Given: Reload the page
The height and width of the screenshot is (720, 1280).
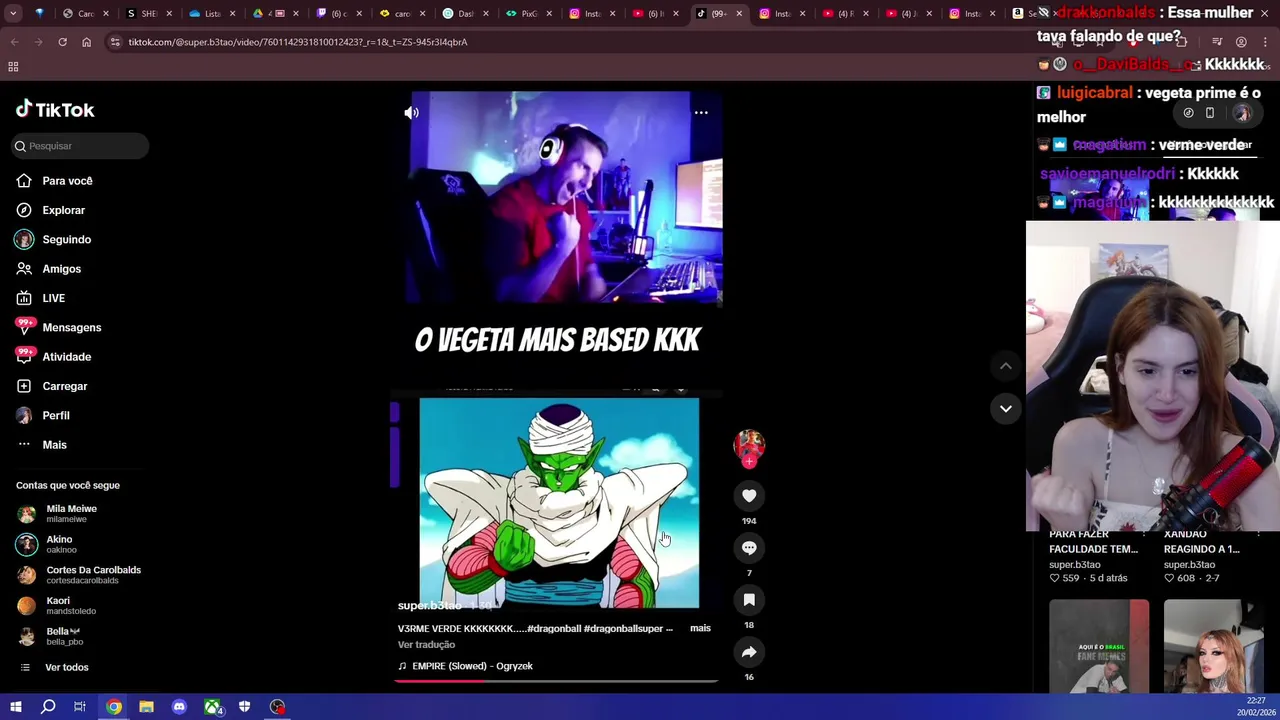Looking at the screenshot, I should click(x=62, y=42).
